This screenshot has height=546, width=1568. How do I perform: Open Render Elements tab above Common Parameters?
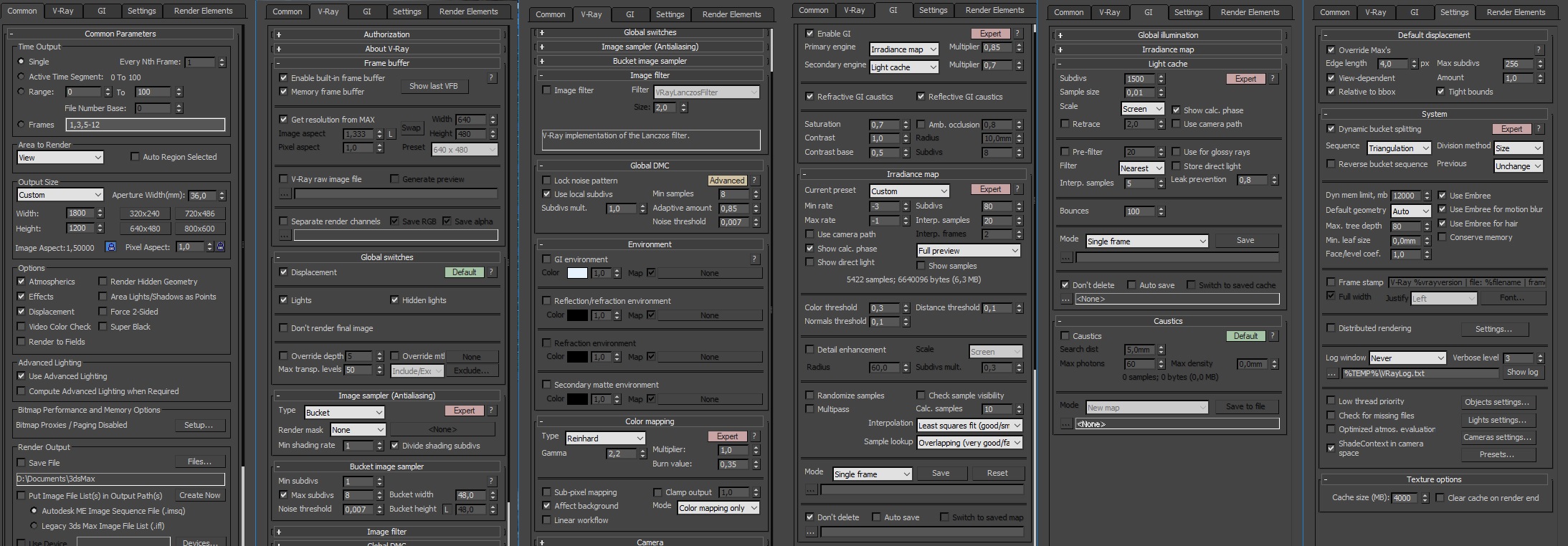point(203,11)
